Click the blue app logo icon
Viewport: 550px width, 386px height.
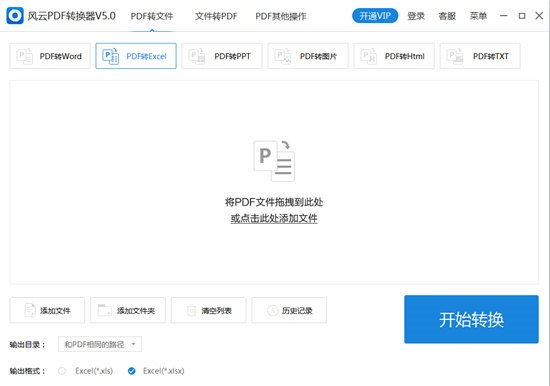tap(15, 16)
